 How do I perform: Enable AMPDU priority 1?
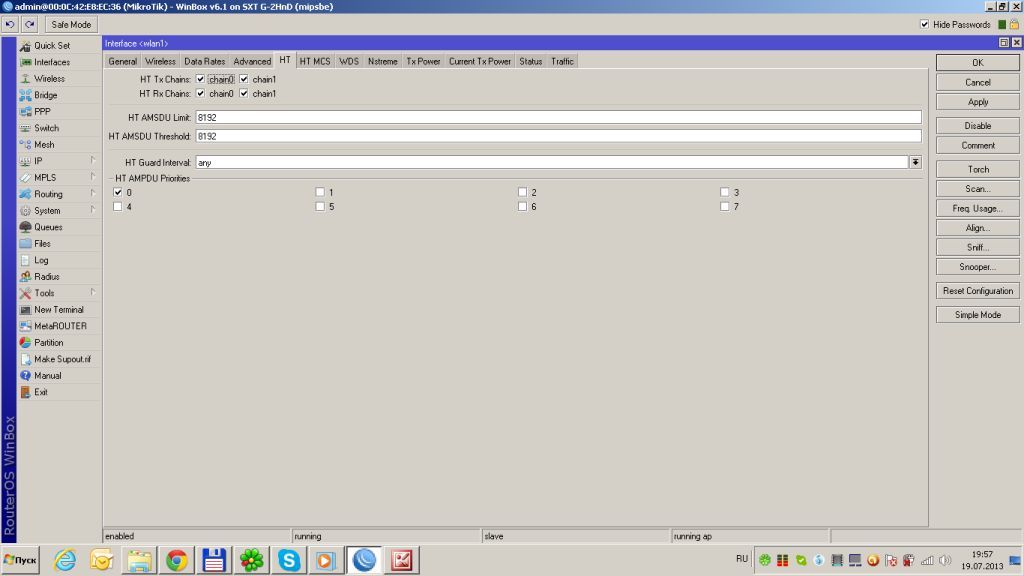click(320, 192)
